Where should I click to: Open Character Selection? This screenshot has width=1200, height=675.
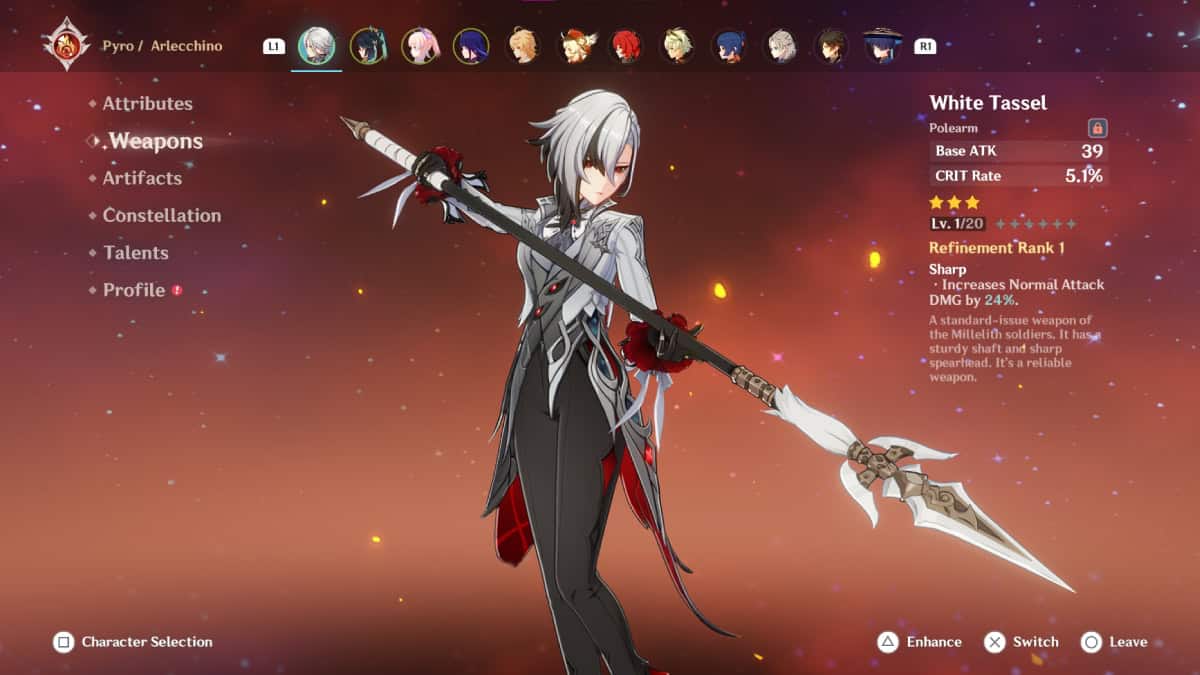click(x=133, y=642)
